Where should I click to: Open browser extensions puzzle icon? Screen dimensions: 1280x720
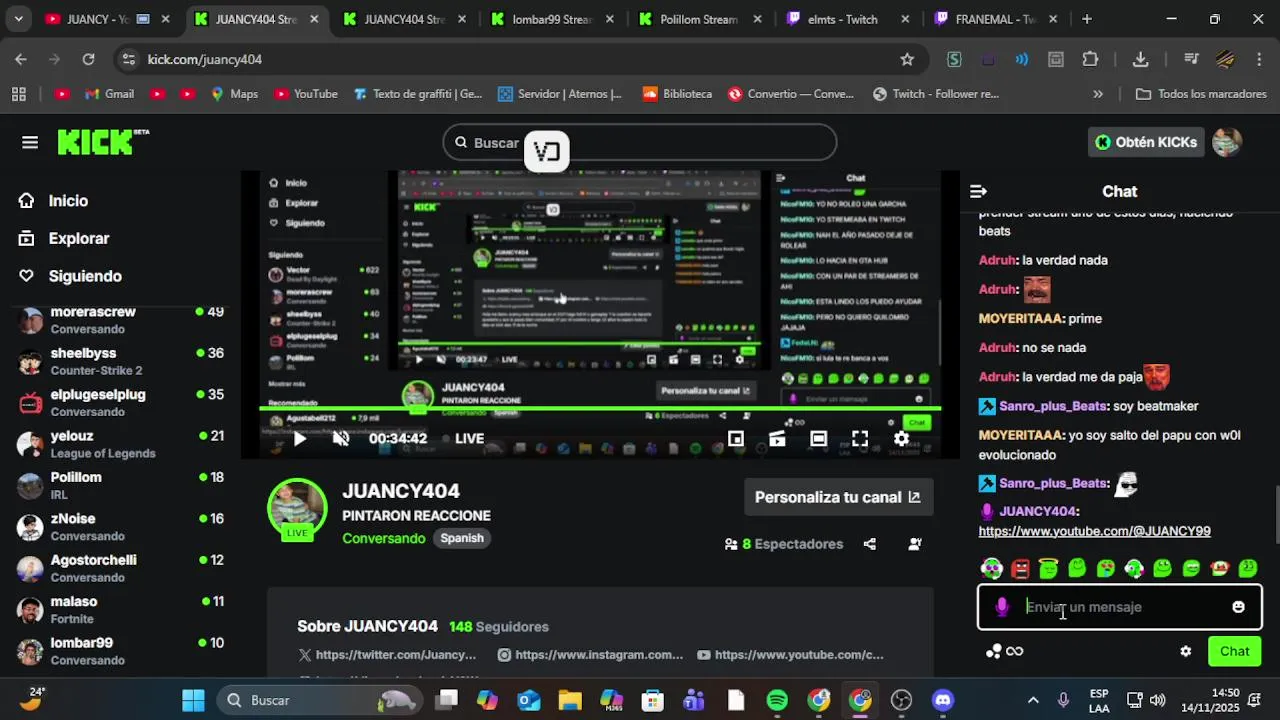click(x=1090, y=59)
